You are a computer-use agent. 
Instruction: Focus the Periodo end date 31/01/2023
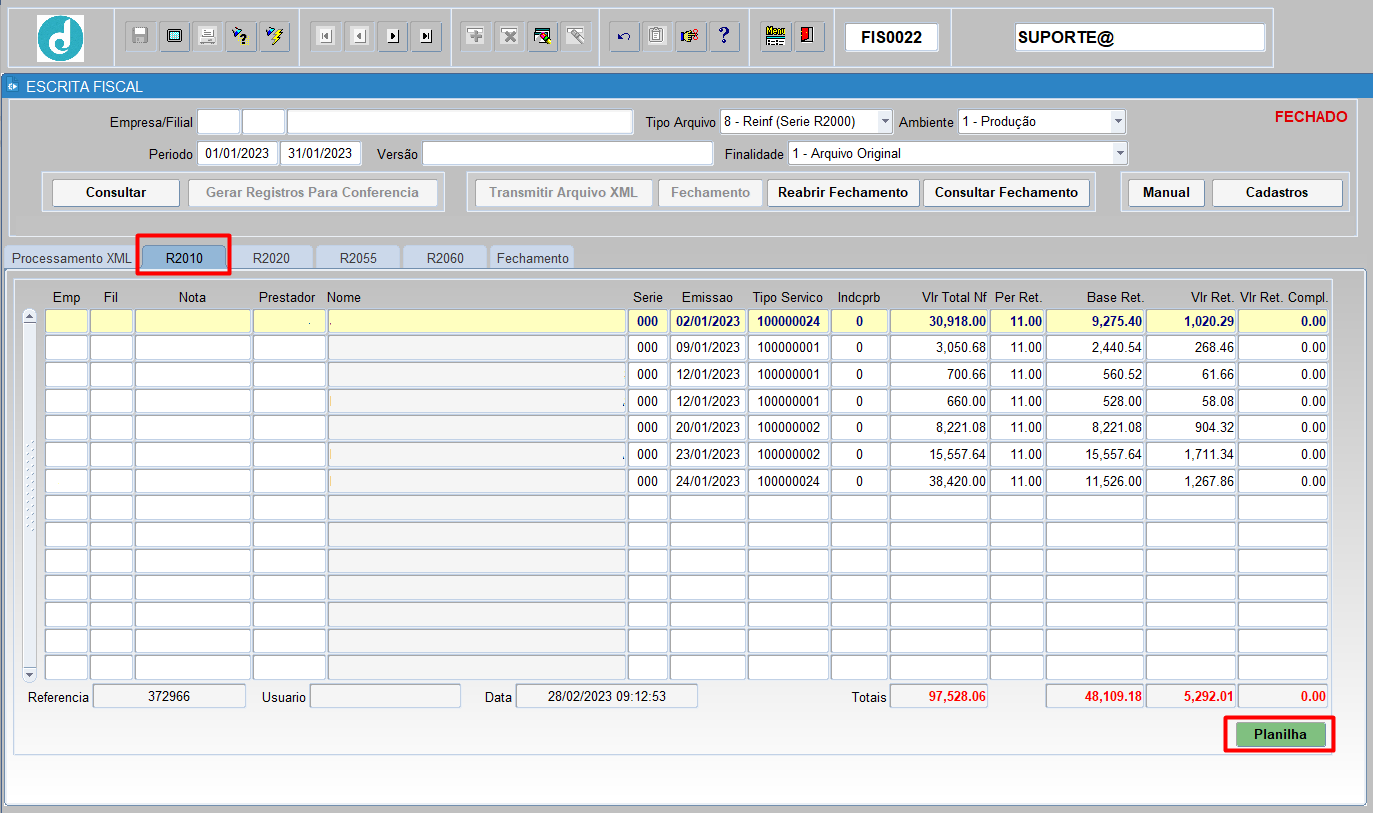pyautogui.click(x=321, y=154)
